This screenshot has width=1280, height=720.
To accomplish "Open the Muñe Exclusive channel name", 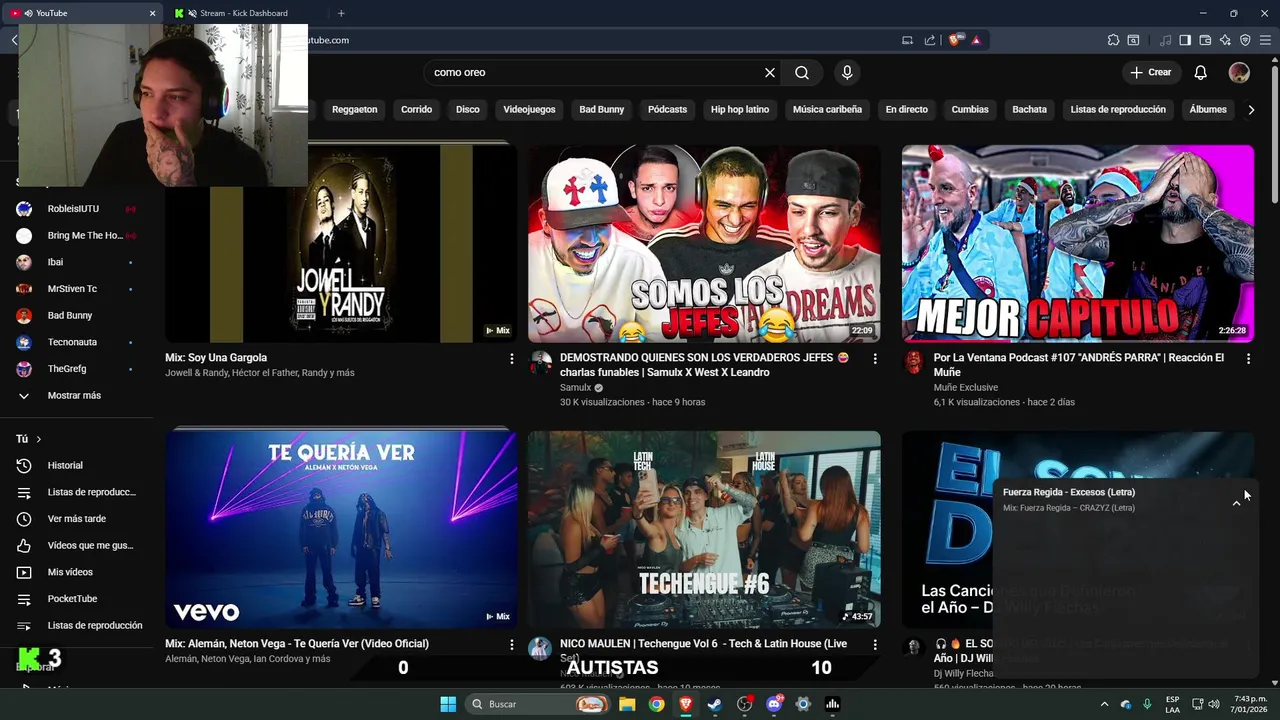I will pyautogui.click(x=966, y=388).
